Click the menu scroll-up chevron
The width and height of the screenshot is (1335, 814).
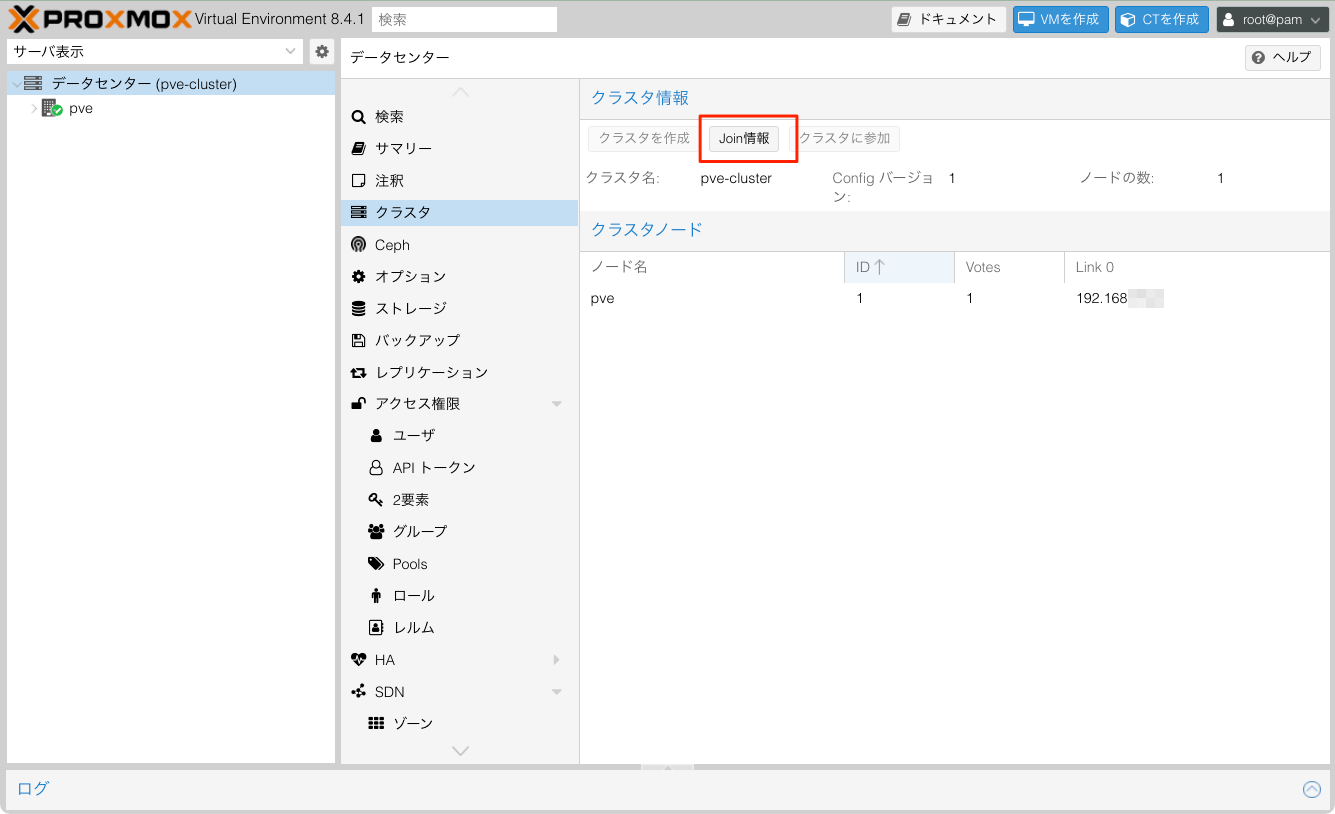(460, 91)
